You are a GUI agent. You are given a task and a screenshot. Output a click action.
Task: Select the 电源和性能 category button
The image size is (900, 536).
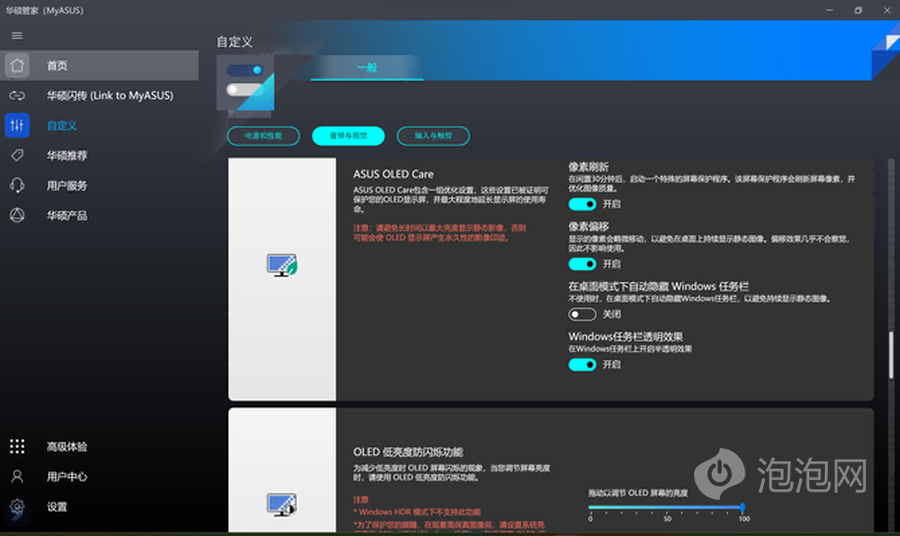[263, 136]
